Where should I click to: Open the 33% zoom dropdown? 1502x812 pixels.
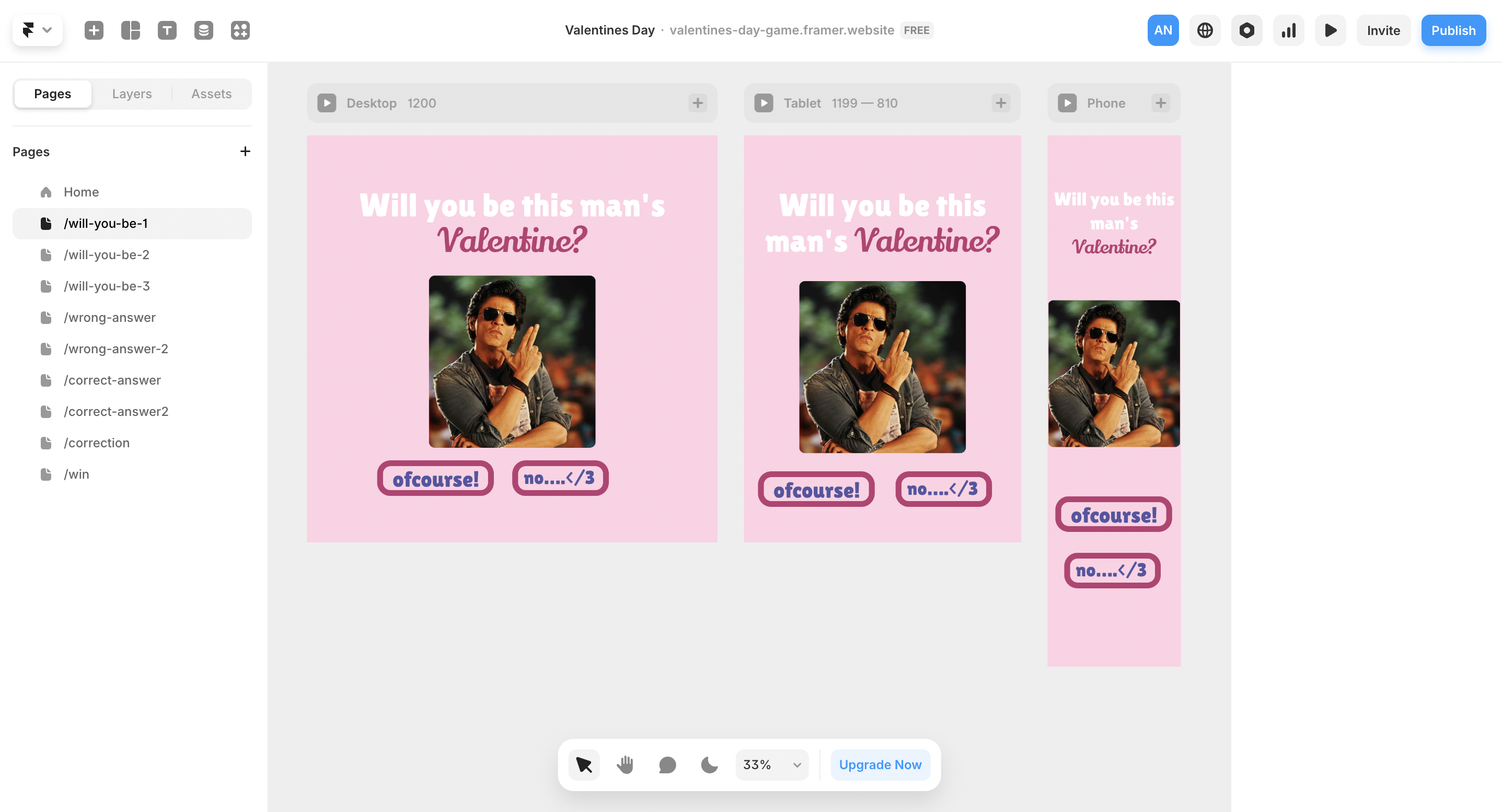tap(772, 765)
